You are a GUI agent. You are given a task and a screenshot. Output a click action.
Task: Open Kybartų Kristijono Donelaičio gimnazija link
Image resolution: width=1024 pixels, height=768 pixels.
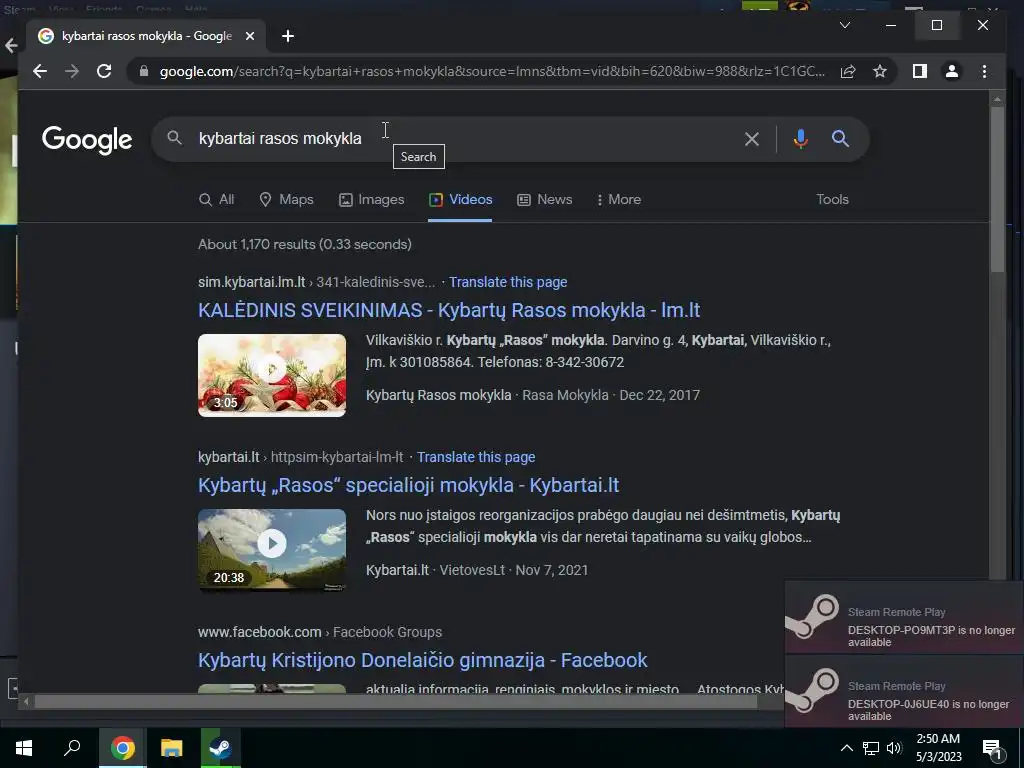423,660
